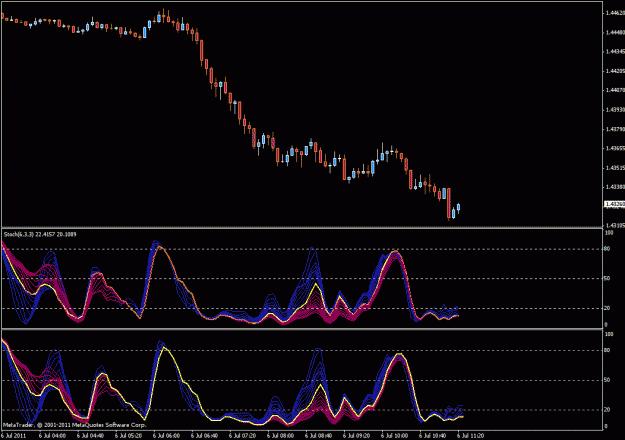Click the 80 level label in upper stochastic panel

coord(607,249)
